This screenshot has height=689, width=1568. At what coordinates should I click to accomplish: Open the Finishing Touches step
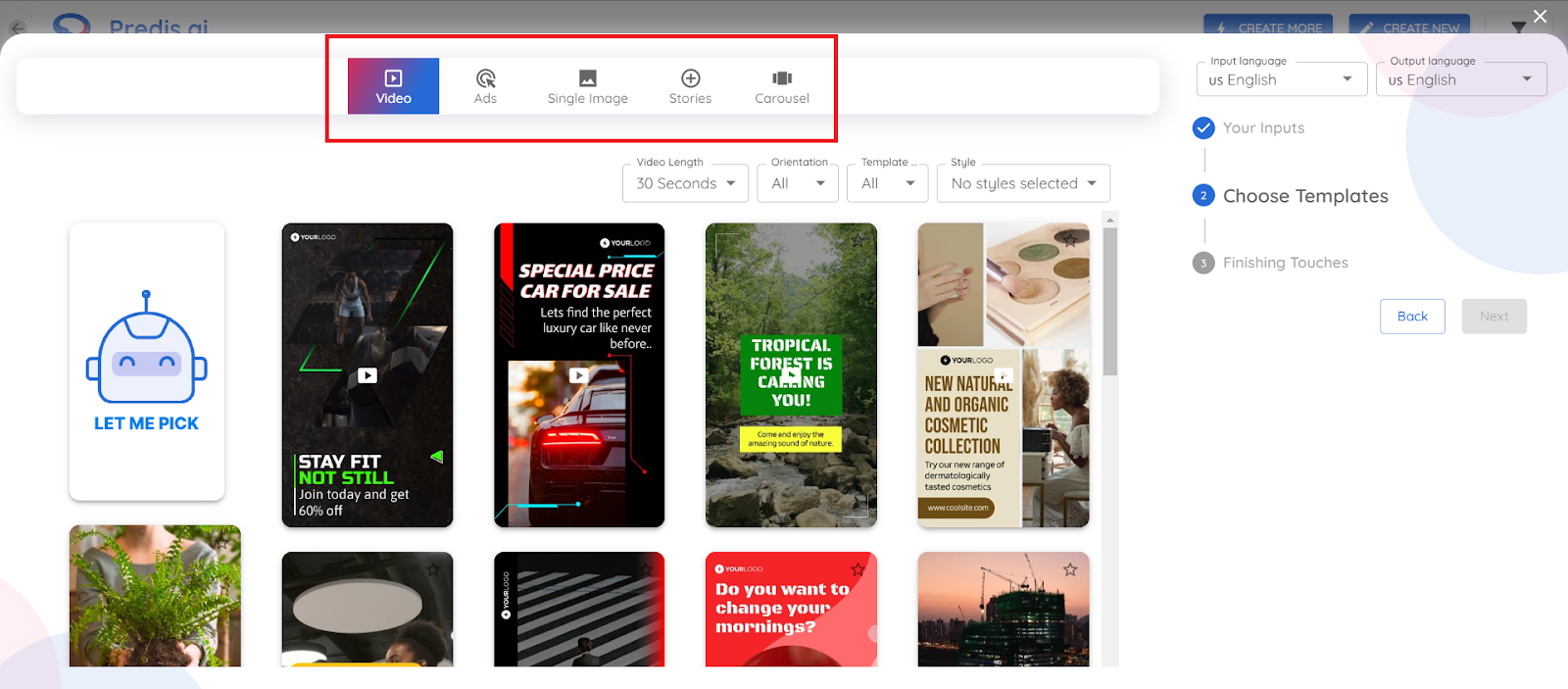pos(1285,263)
